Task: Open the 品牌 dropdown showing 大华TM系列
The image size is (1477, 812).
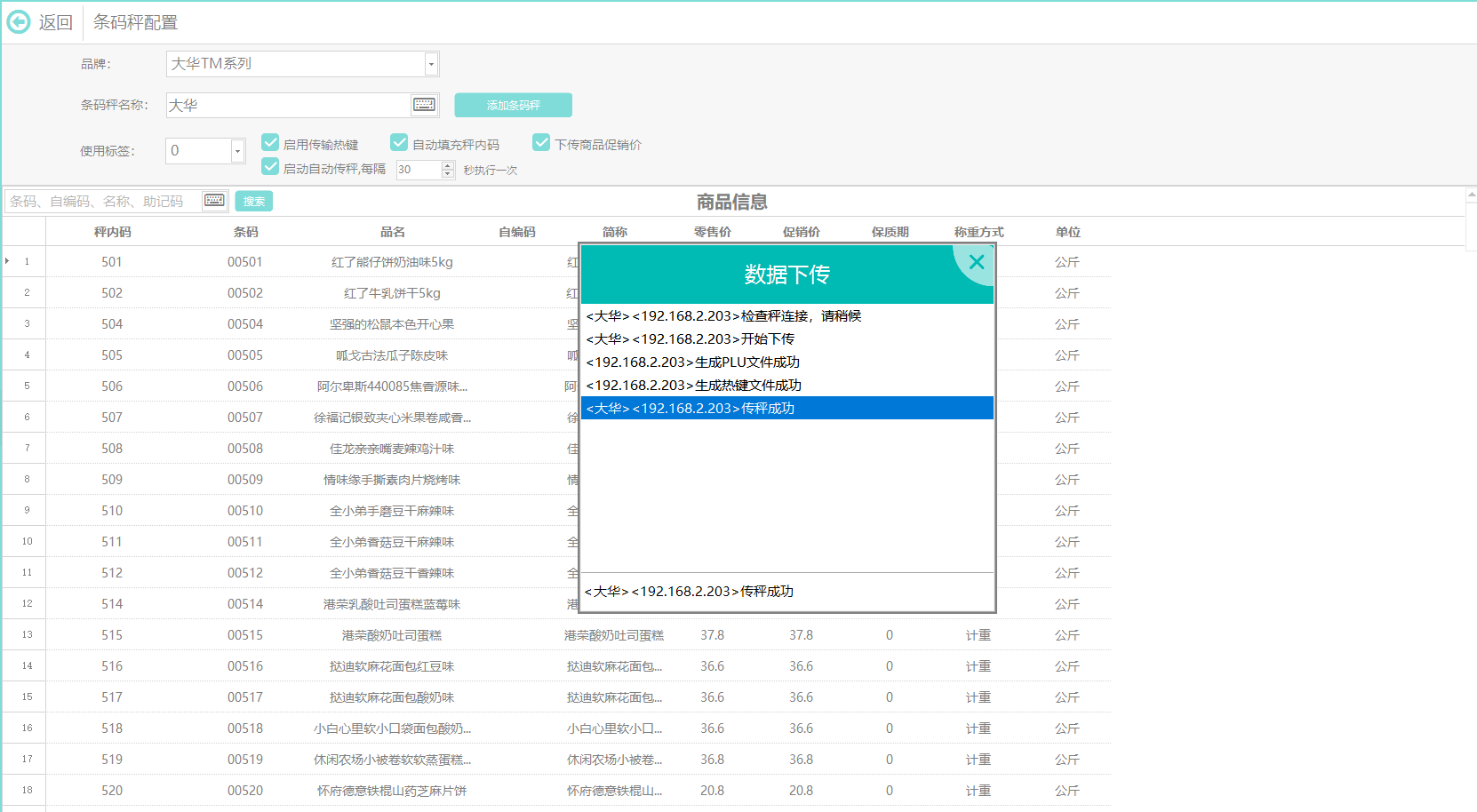Action: (x=431, y=64)
